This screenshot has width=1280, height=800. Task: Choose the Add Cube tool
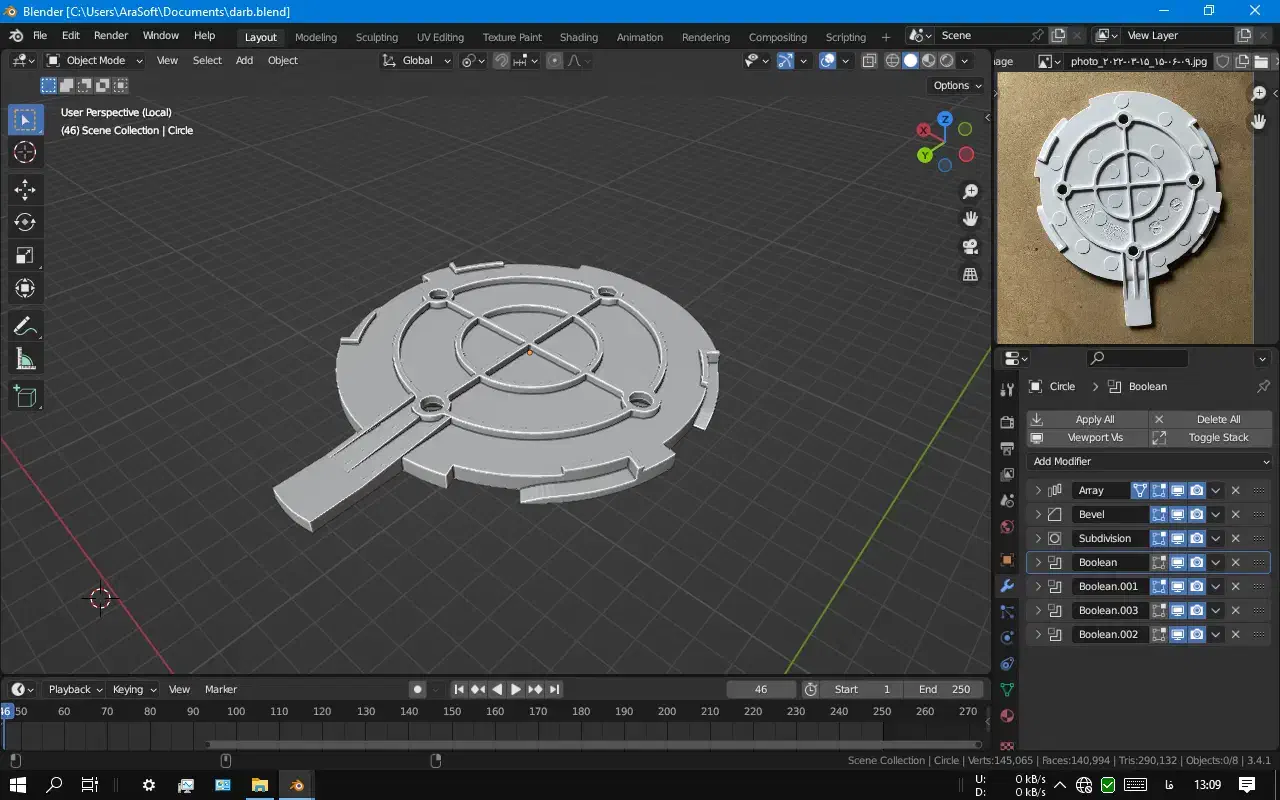coord(25,397)
